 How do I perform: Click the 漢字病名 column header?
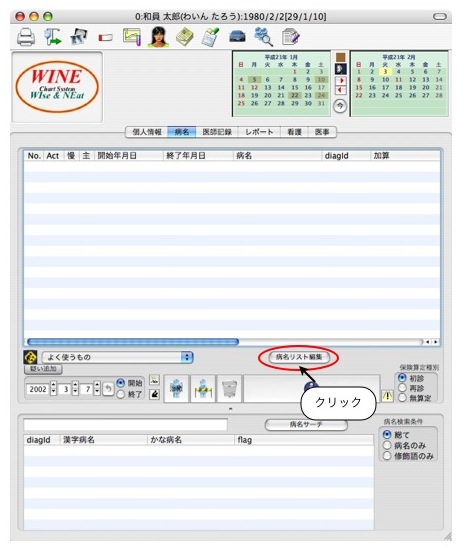(x=103, y=440)
